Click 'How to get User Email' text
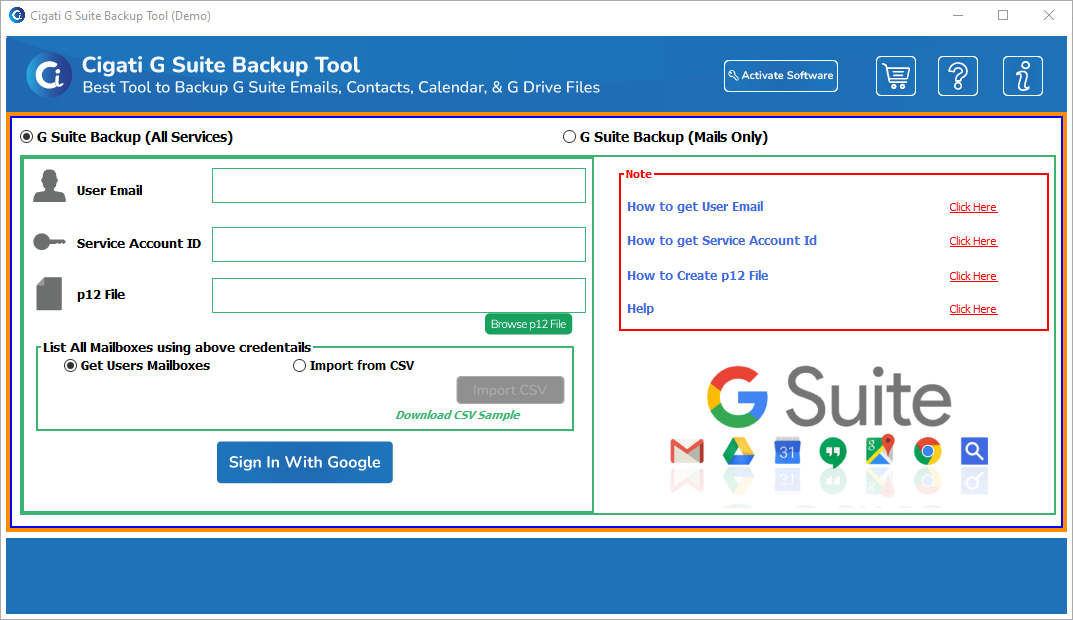 tap(695, 207)
